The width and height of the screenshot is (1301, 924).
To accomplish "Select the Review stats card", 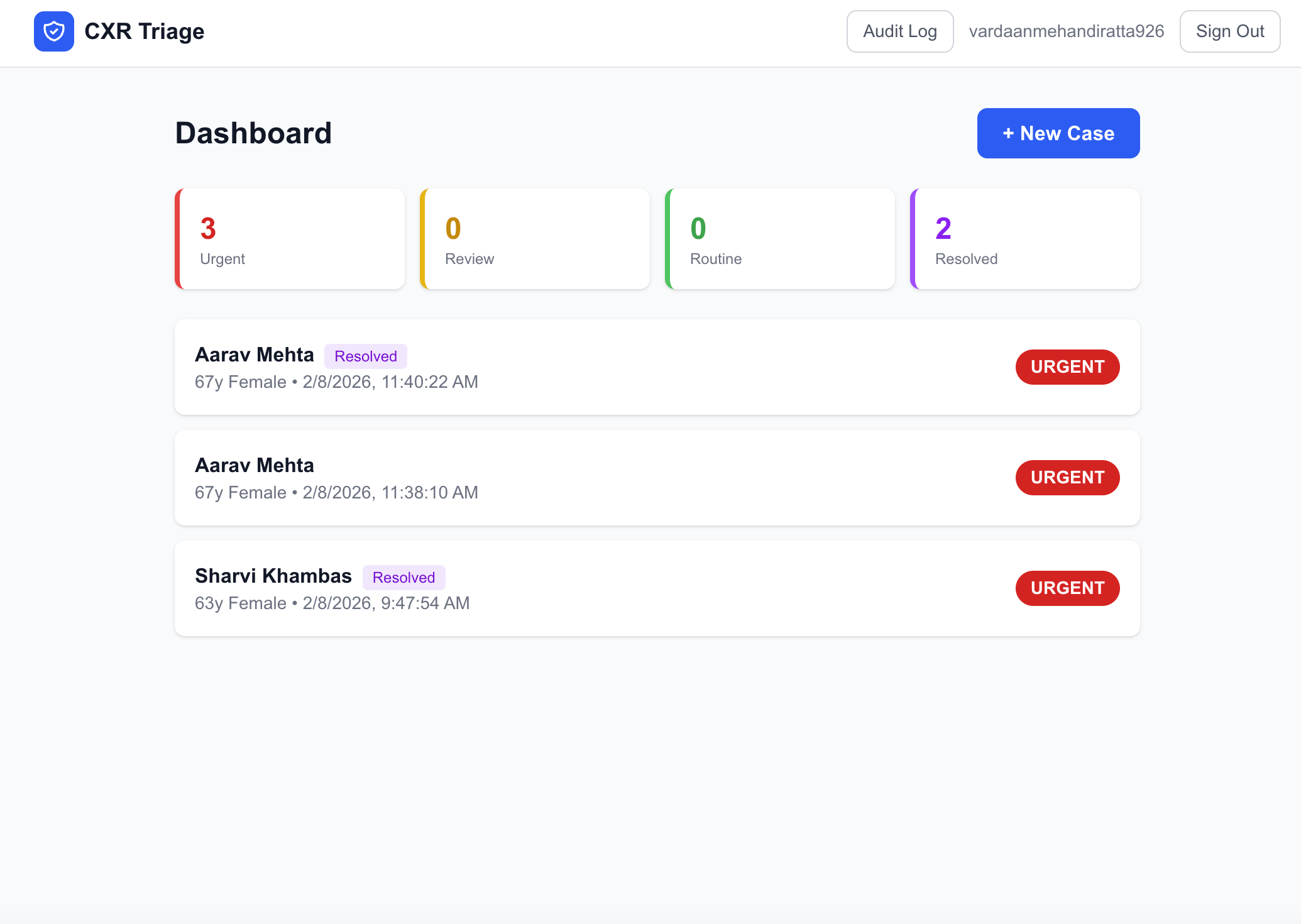I will pos(535,239).
